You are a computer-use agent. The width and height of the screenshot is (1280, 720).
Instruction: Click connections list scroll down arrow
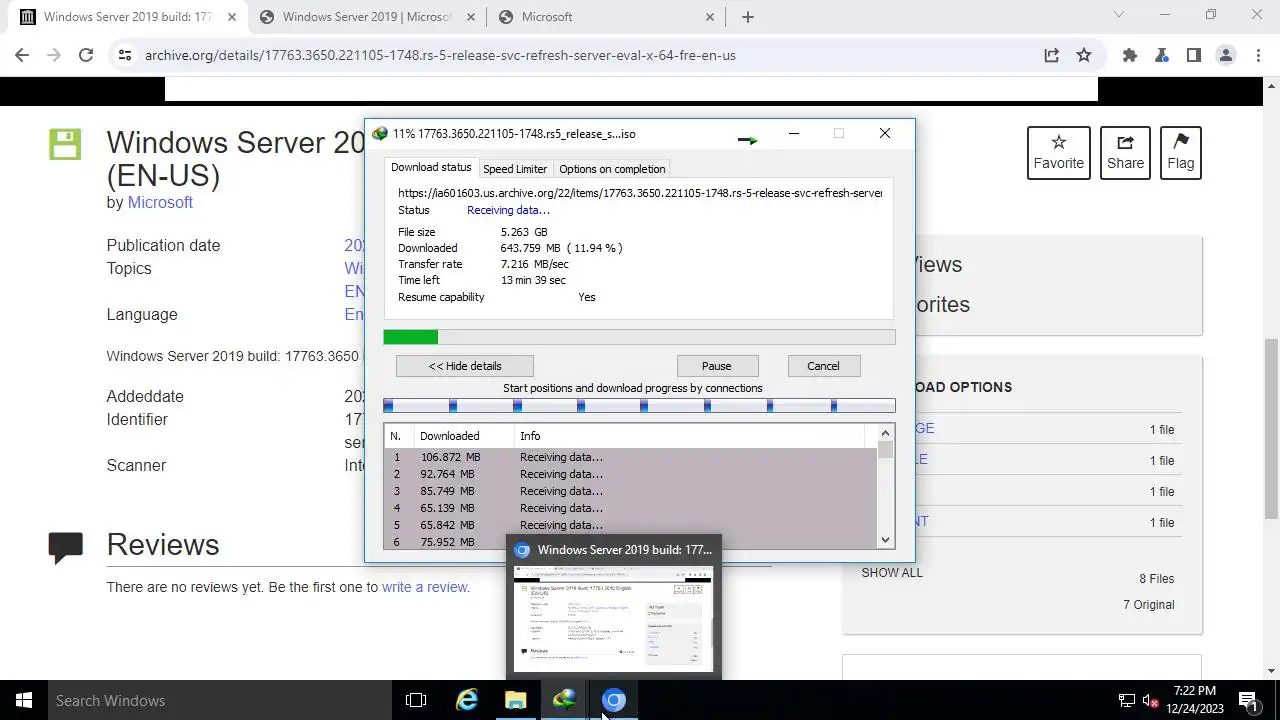tap(885, 540)
